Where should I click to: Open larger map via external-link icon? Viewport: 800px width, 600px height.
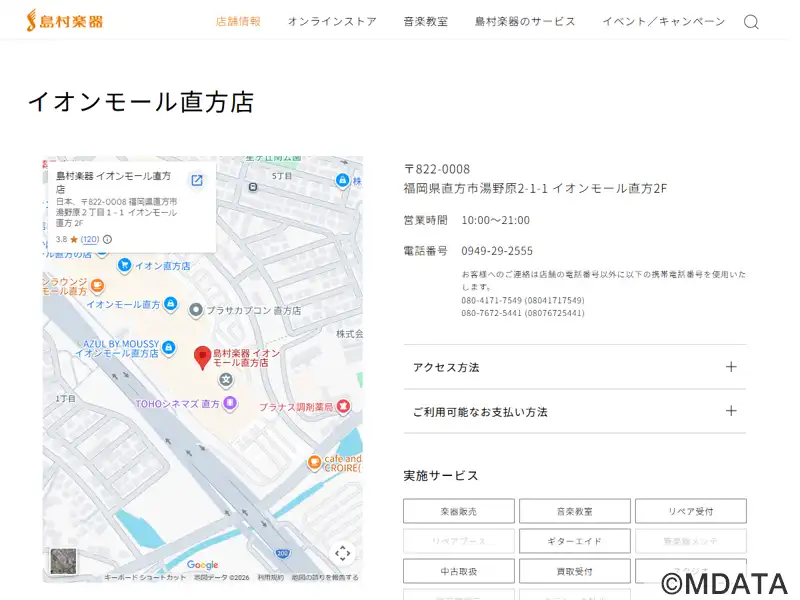(197, 180)
